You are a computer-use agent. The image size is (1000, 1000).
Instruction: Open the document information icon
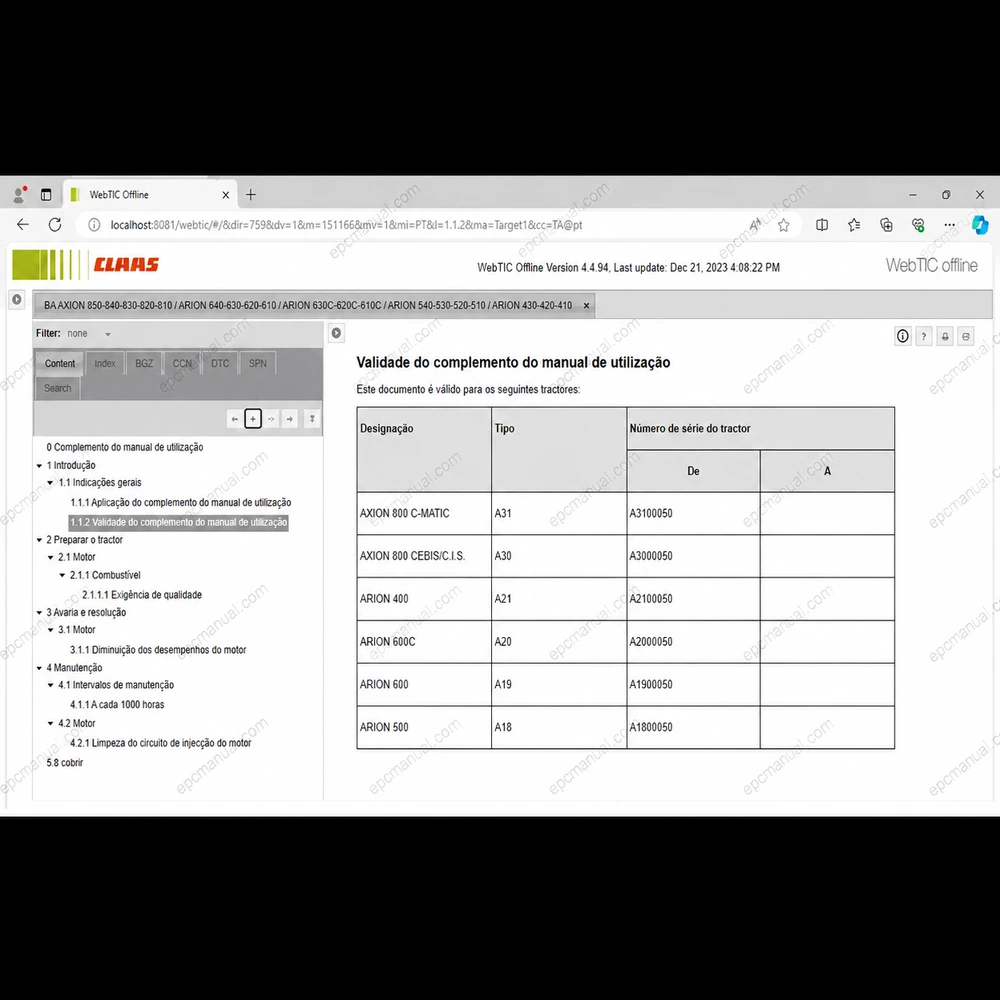(902, 336)
